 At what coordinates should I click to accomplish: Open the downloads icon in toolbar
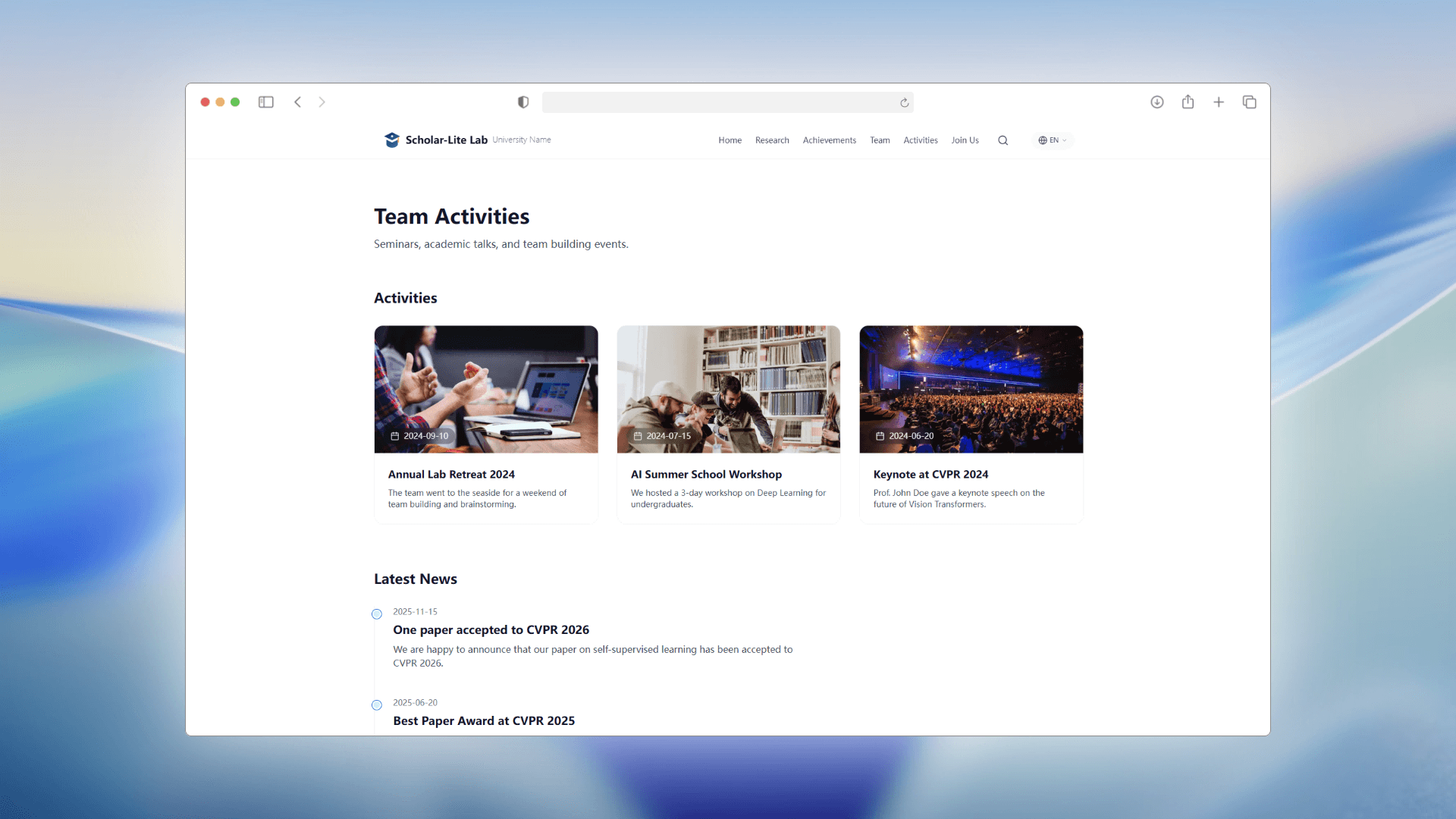click(x=1156, y=102)
